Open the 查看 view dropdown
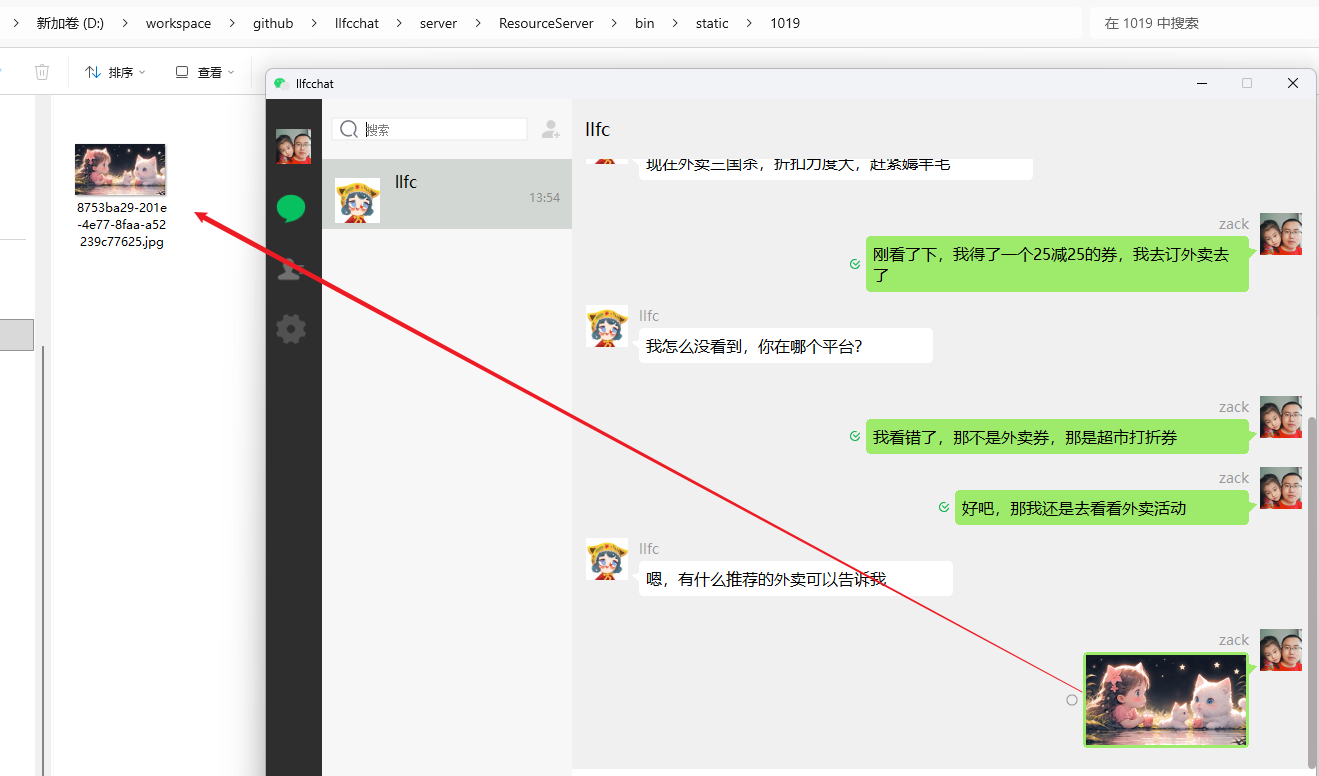This screenshot has height=776, width=1319. pos(205,72)
